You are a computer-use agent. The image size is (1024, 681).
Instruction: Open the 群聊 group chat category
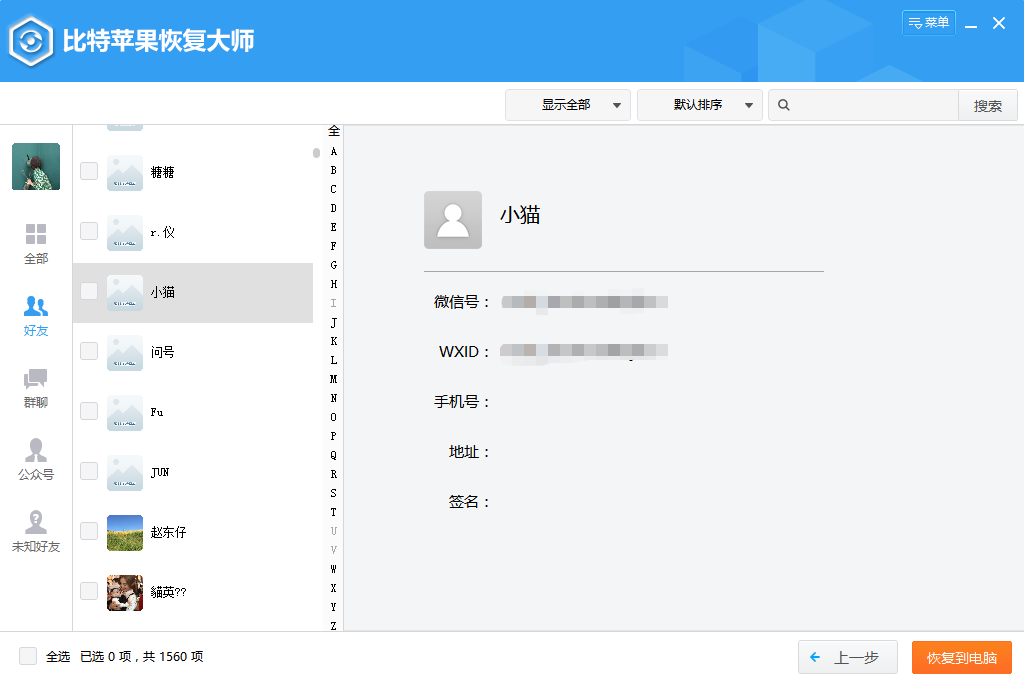point(36,388)
